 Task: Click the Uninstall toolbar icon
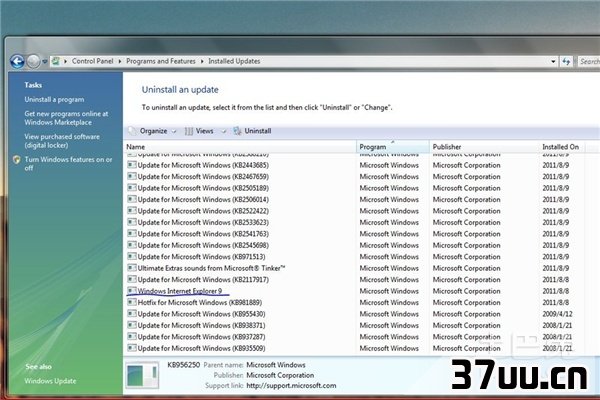[237, 131]
